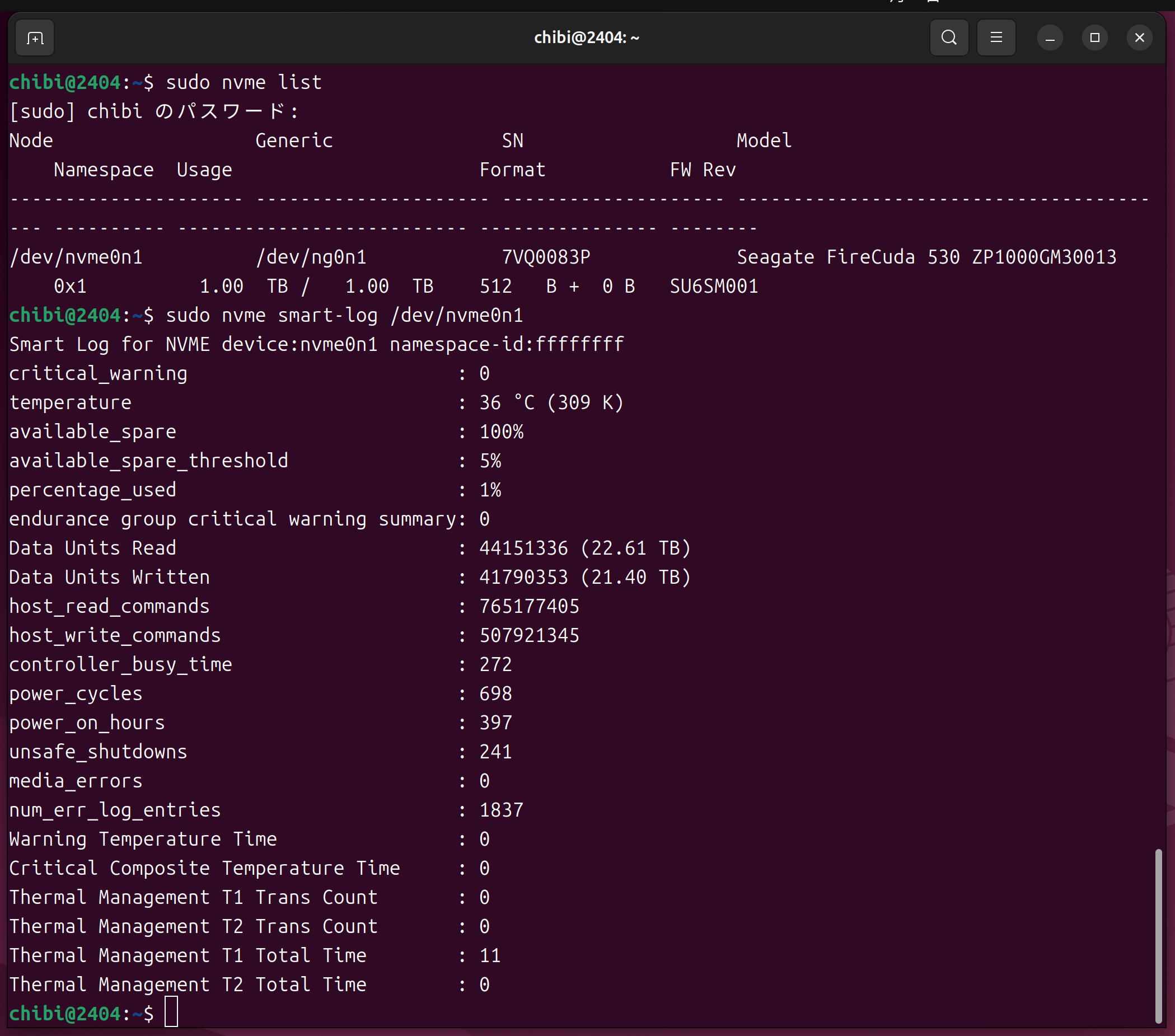This screenshot has height=1036, width=1175.
Task: Click the power_on_hours value 397
Action: click(495, 723)
